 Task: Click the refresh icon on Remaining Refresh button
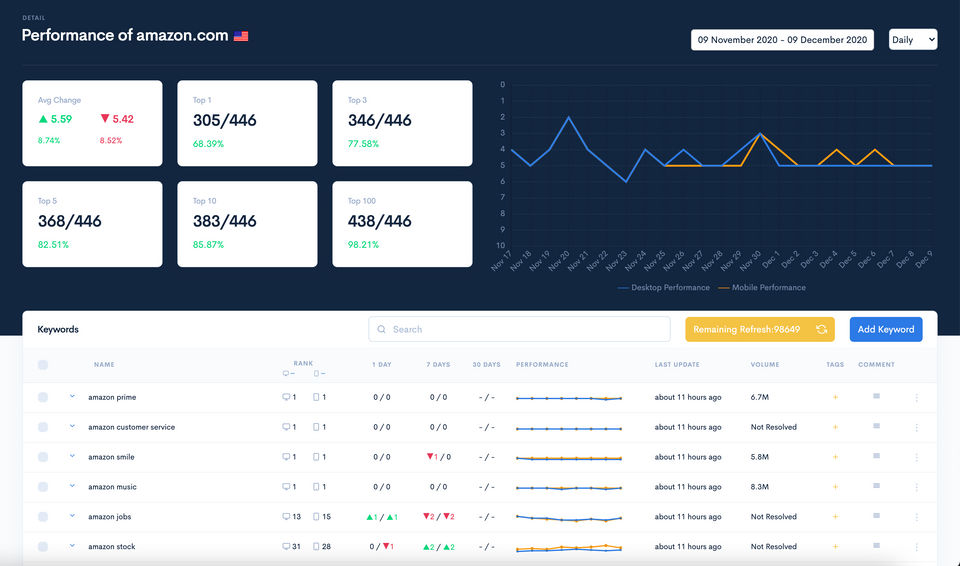[822, 330]
